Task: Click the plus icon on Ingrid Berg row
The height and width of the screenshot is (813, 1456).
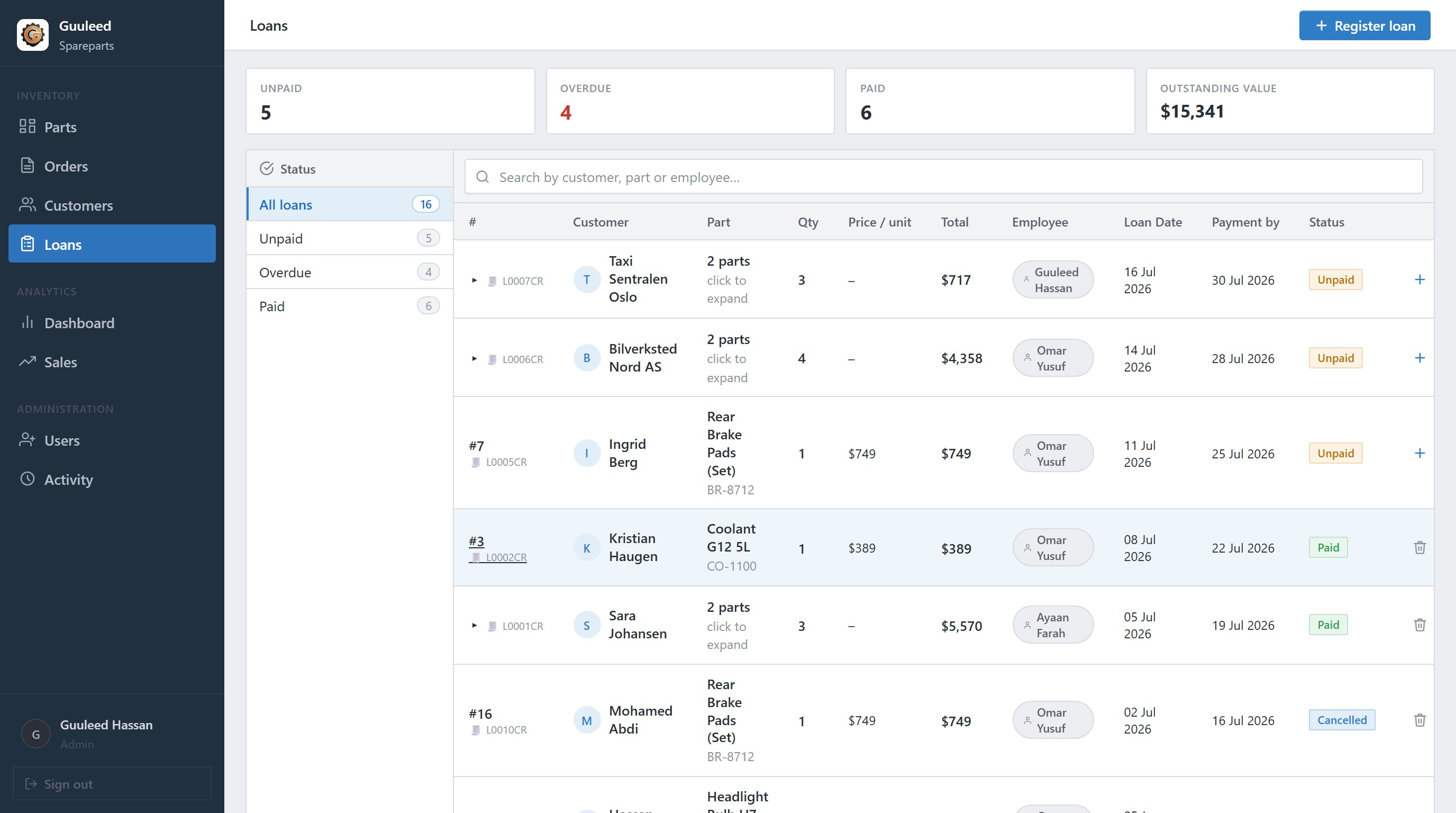Action: pos(1419,453)
